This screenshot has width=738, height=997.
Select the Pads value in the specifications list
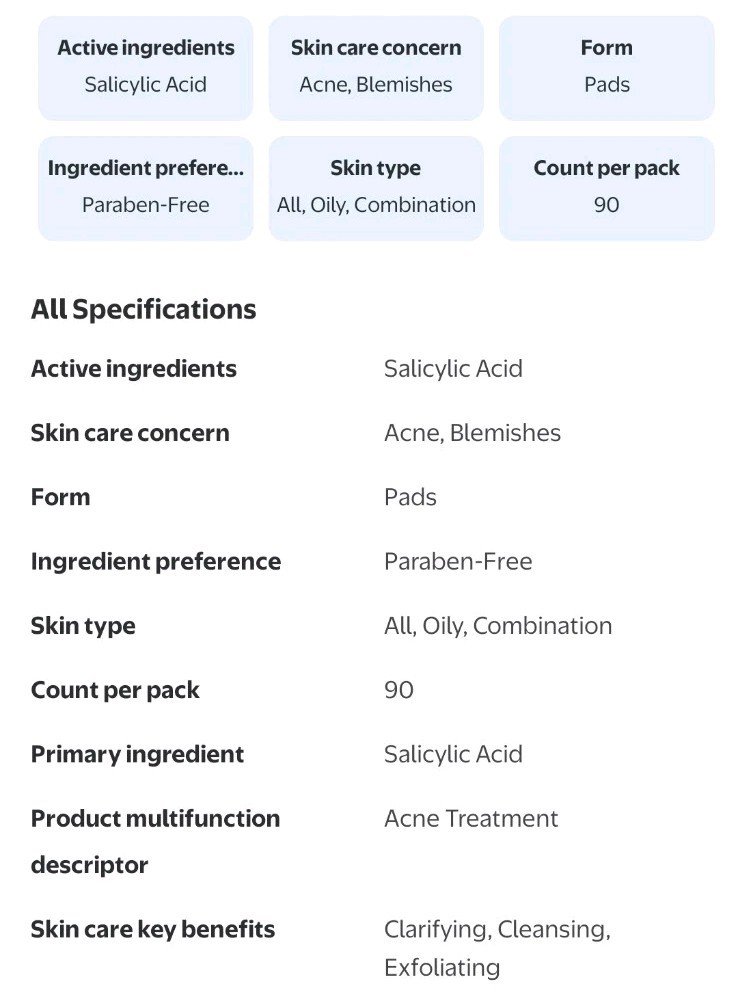[x=410, y=497]
